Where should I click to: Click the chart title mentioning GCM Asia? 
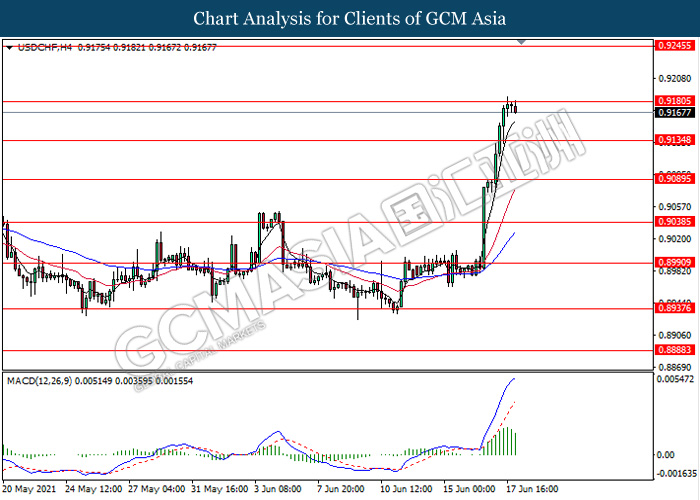(x=350, y=19)
